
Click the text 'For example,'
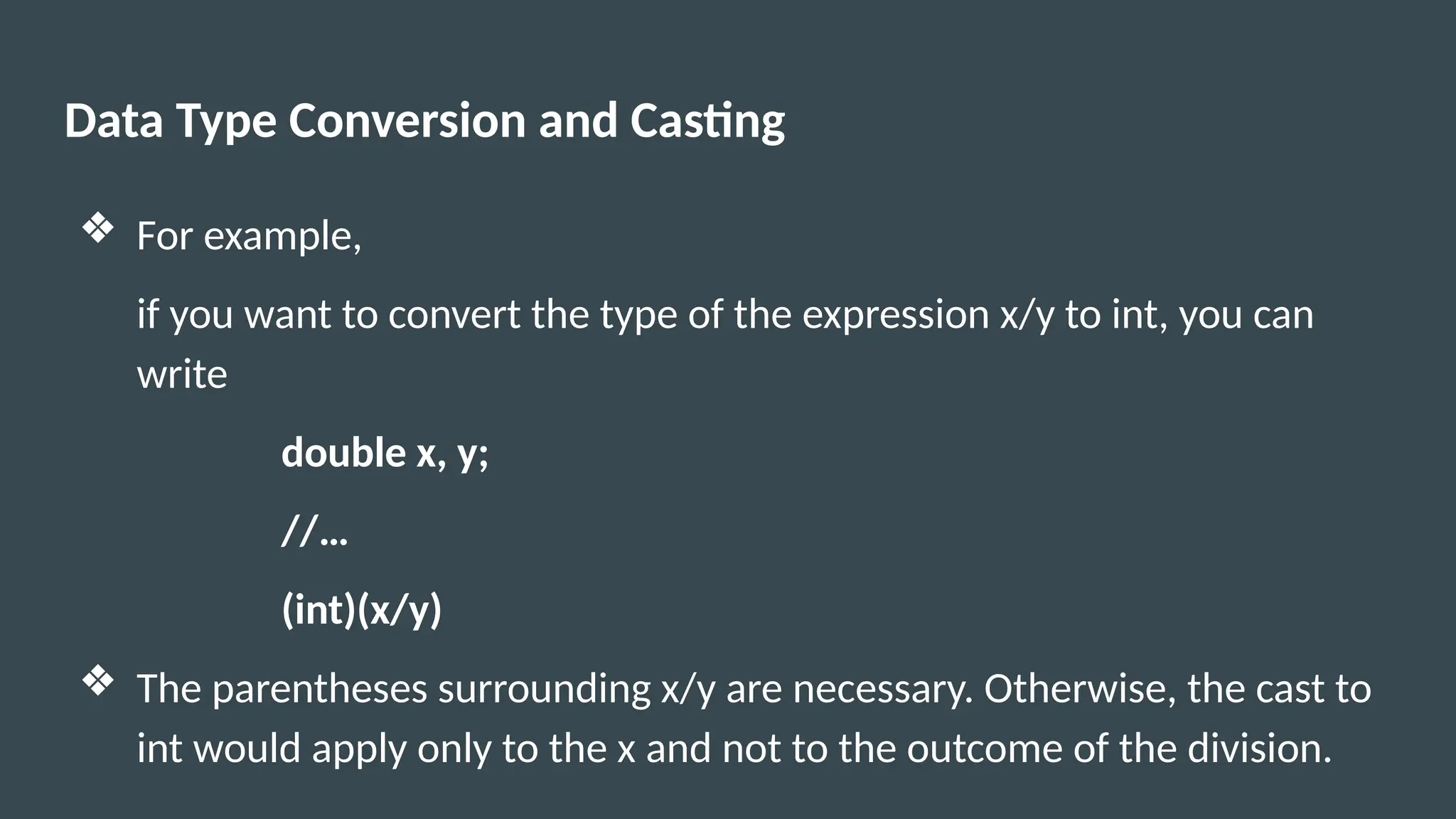coord(249,236)
